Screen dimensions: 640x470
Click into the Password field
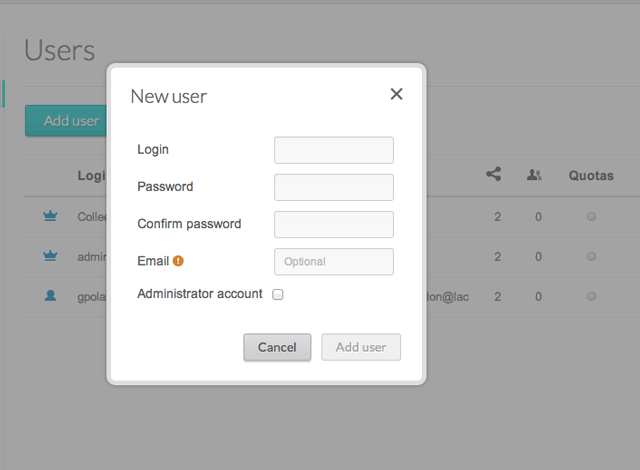(x=333, y=187)
